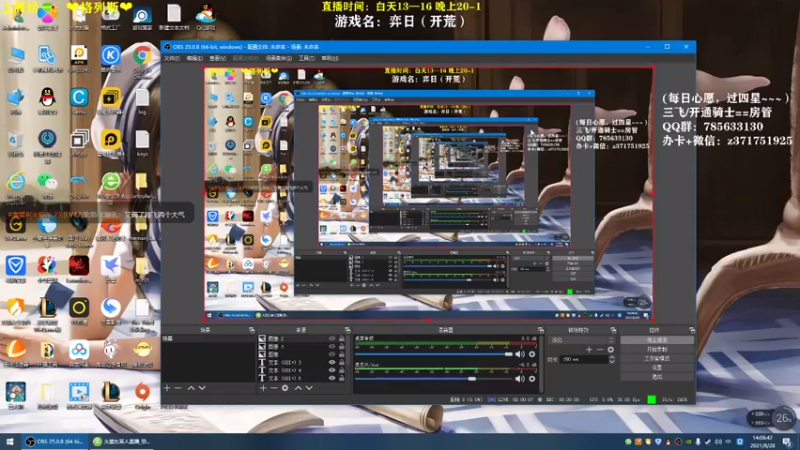Undock the audio mixer 混音器 panel

coord(541,330)
